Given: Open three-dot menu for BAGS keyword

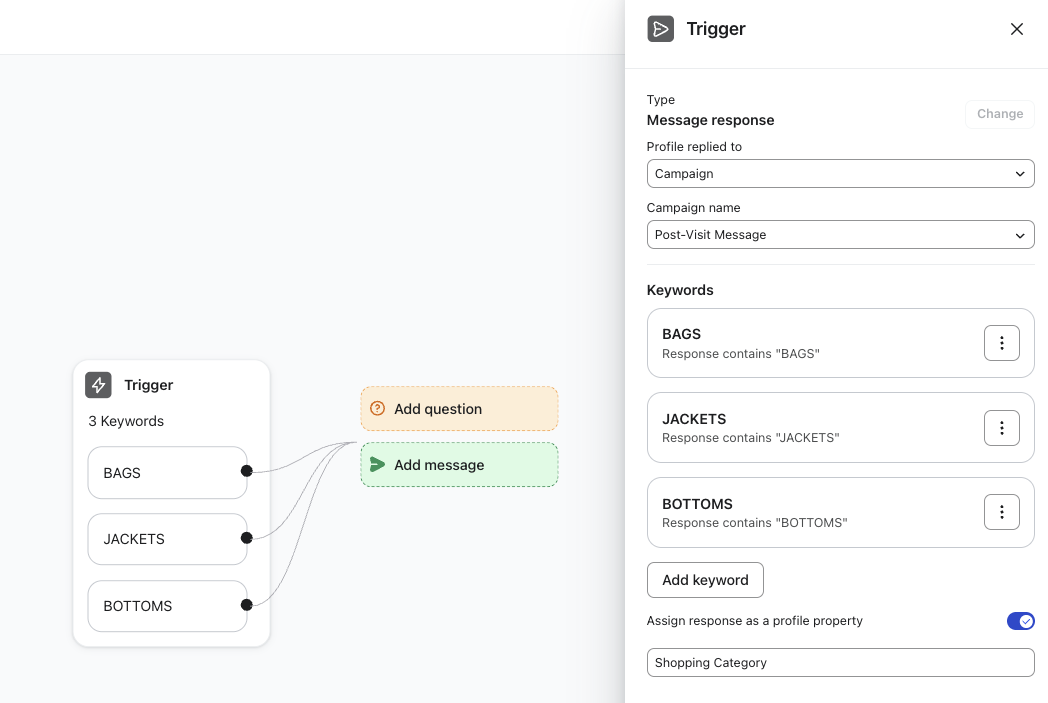Looking at the screenshot, I should pyautogui.click(x=1001, y=343).
